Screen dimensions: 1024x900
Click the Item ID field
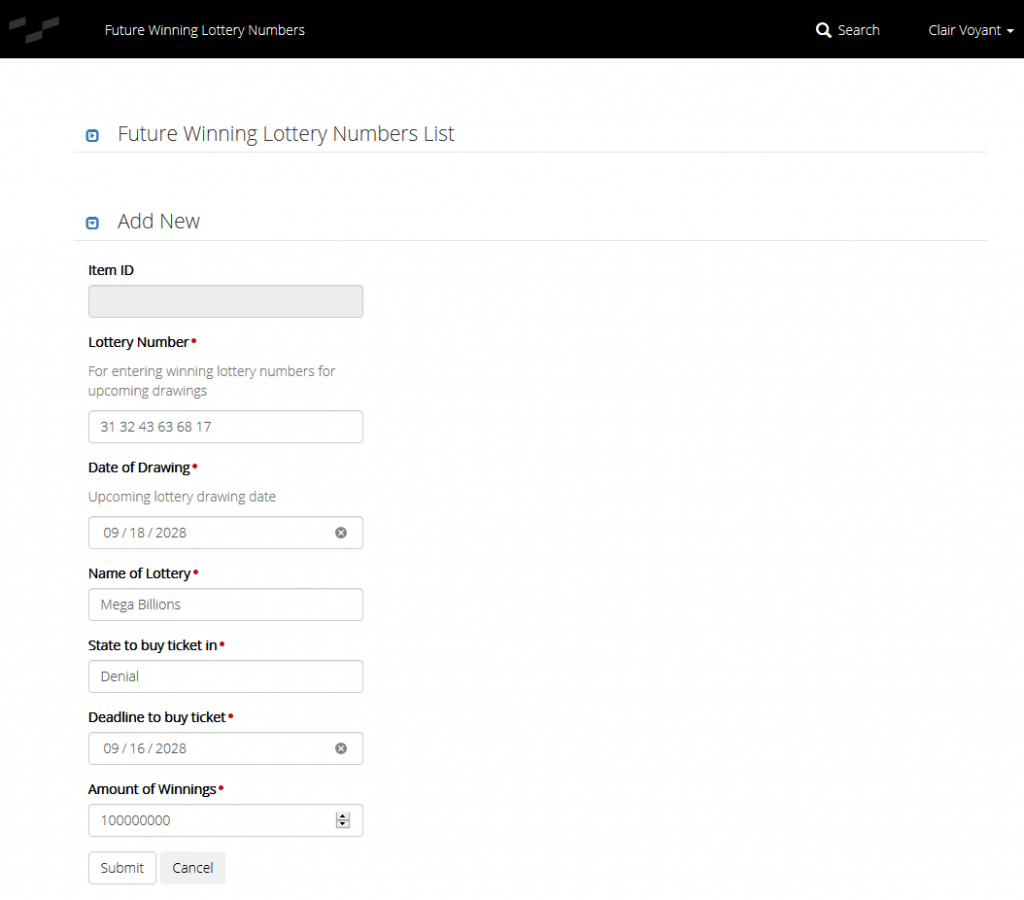[x=225, y=302]
